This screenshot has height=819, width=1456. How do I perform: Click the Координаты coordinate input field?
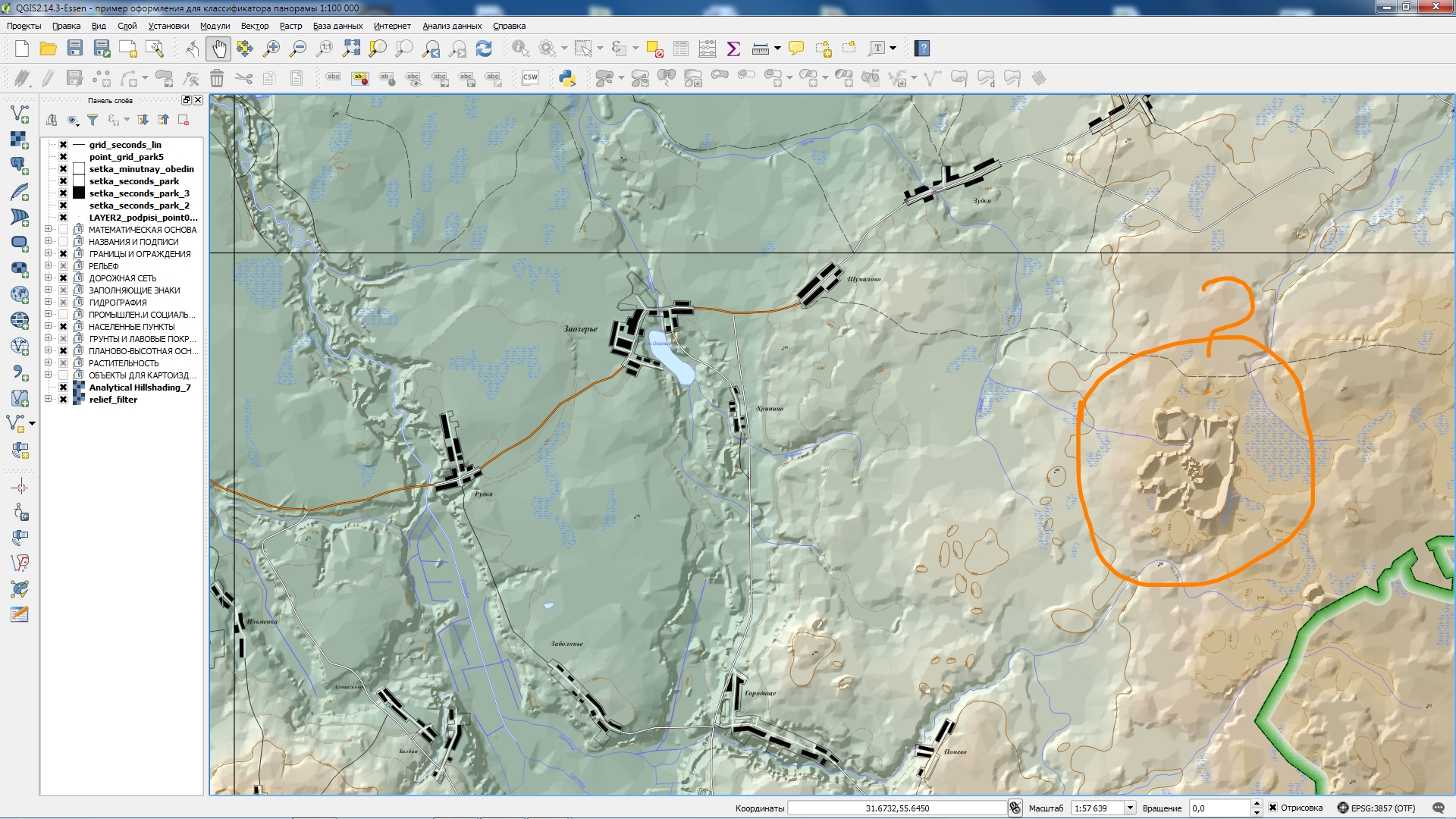click(897, 808)
